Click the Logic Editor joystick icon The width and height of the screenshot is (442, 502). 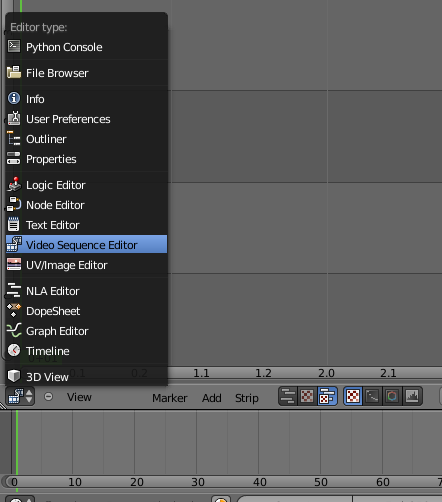[x=14, y=184]
